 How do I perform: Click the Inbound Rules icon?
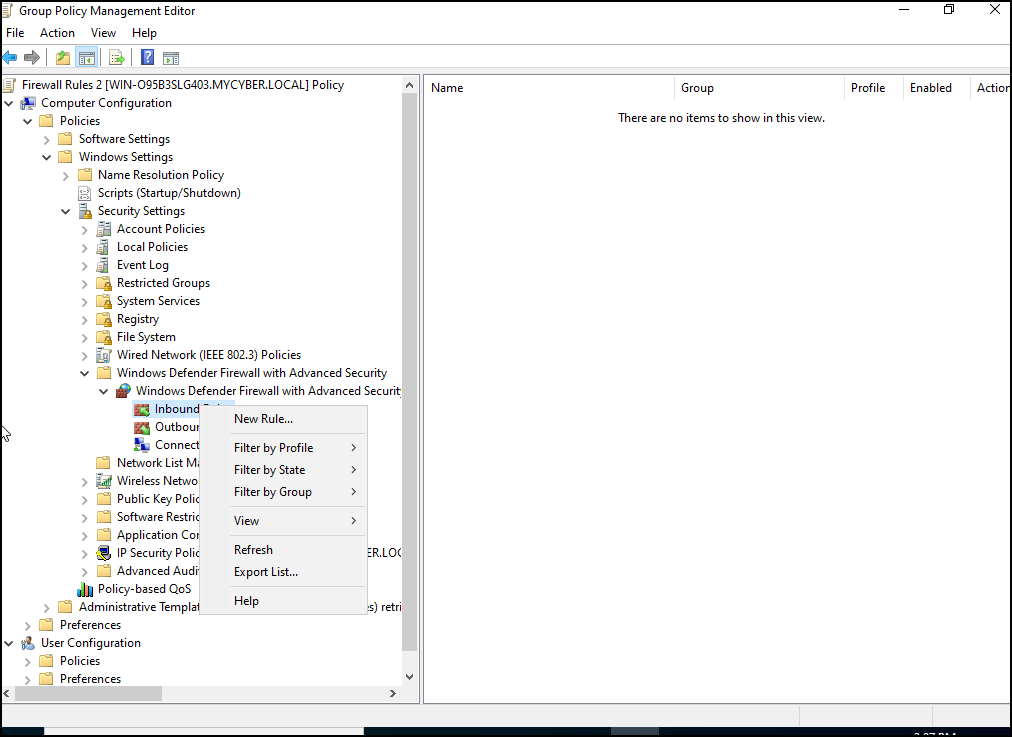coord(142,409)
